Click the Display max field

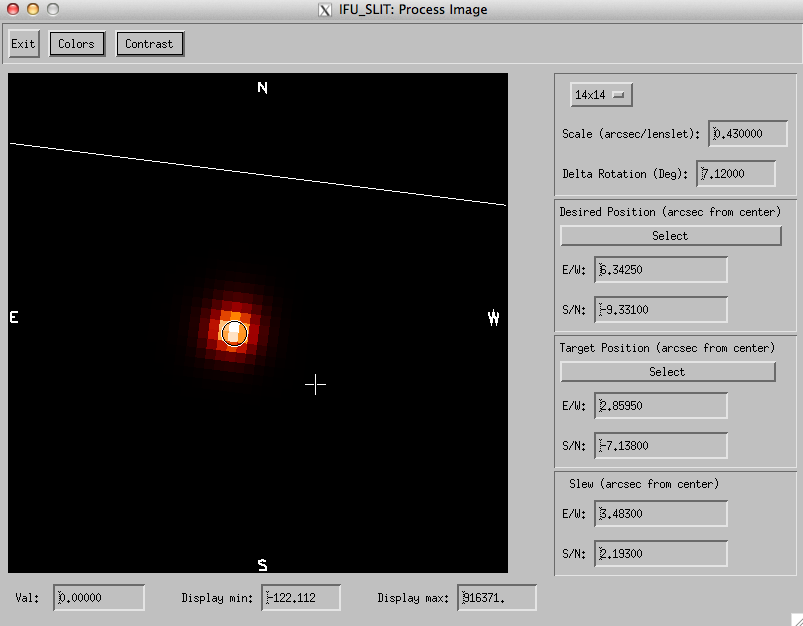496,598
